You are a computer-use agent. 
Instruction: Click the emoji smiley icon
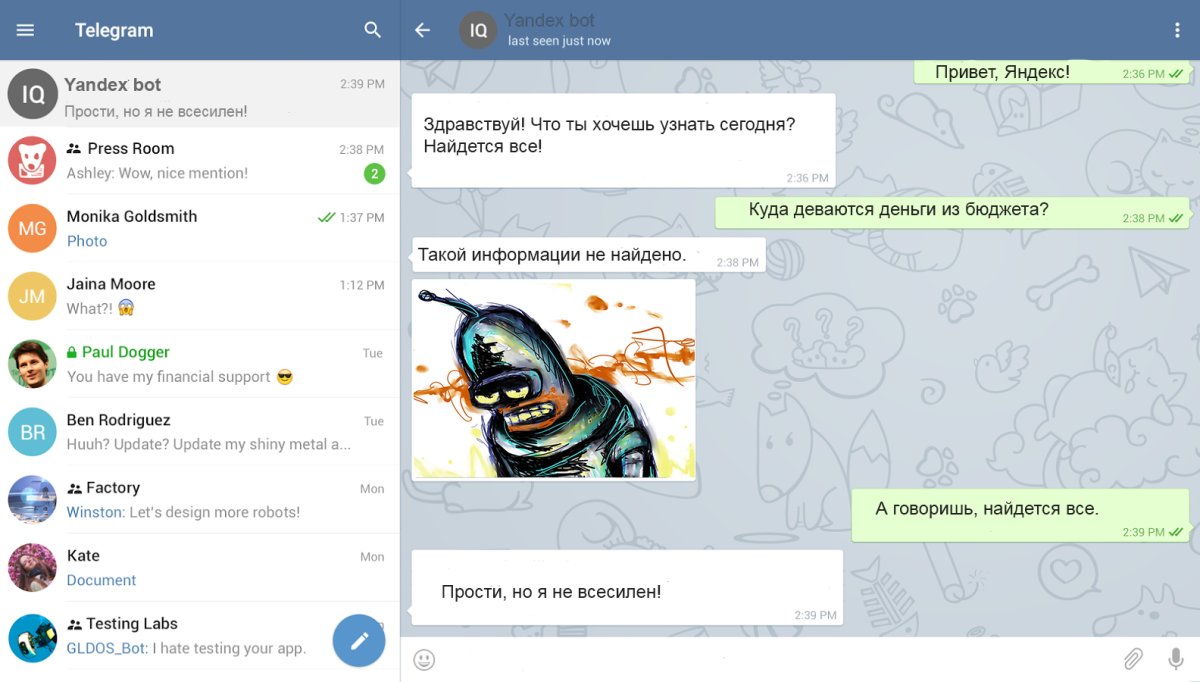point(425,659)
